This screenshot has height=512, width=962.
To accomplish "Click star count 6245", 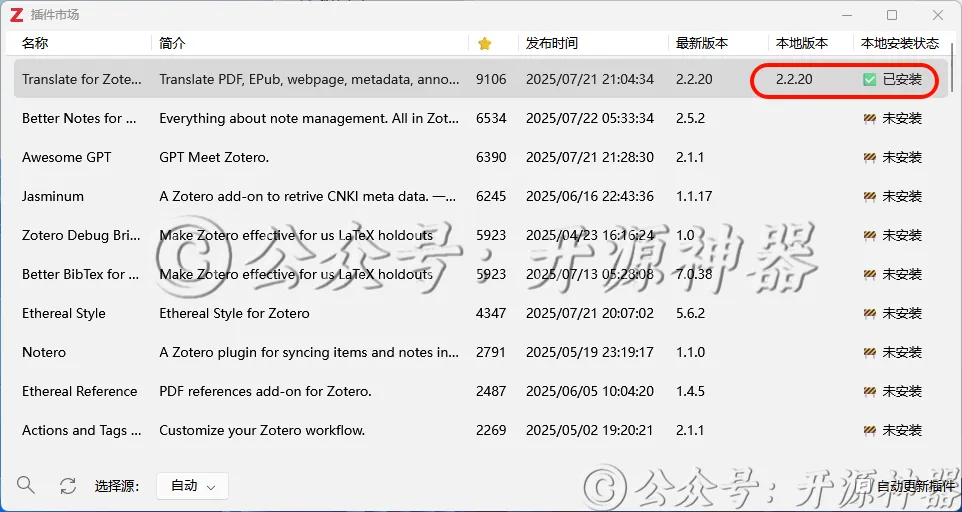I will [491, 196].
